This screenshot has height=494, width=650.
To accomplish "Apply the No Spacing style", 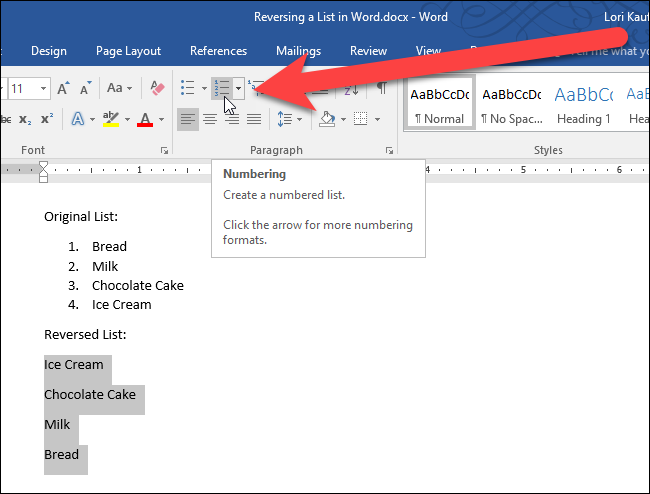I will 512,106.
